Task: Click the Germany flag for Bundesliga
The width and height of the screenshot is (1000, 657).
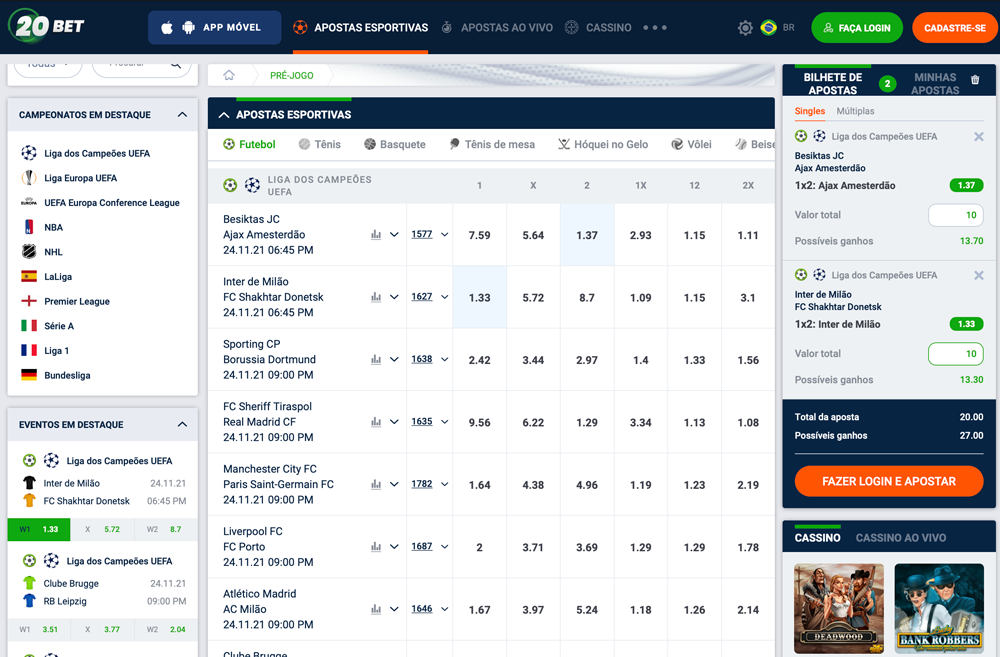Action: click(x=29, y=375)
